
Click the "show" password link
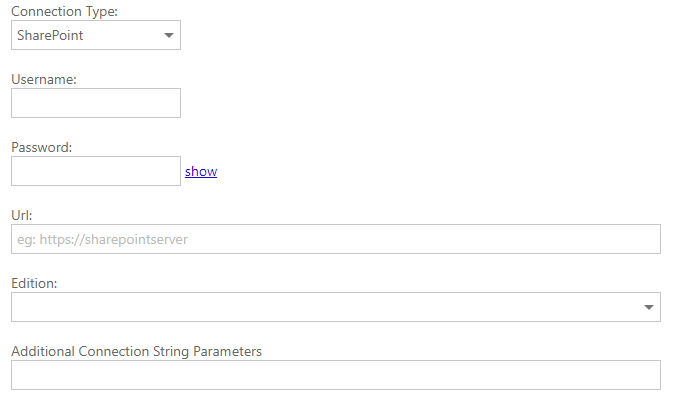pos(201,171)
